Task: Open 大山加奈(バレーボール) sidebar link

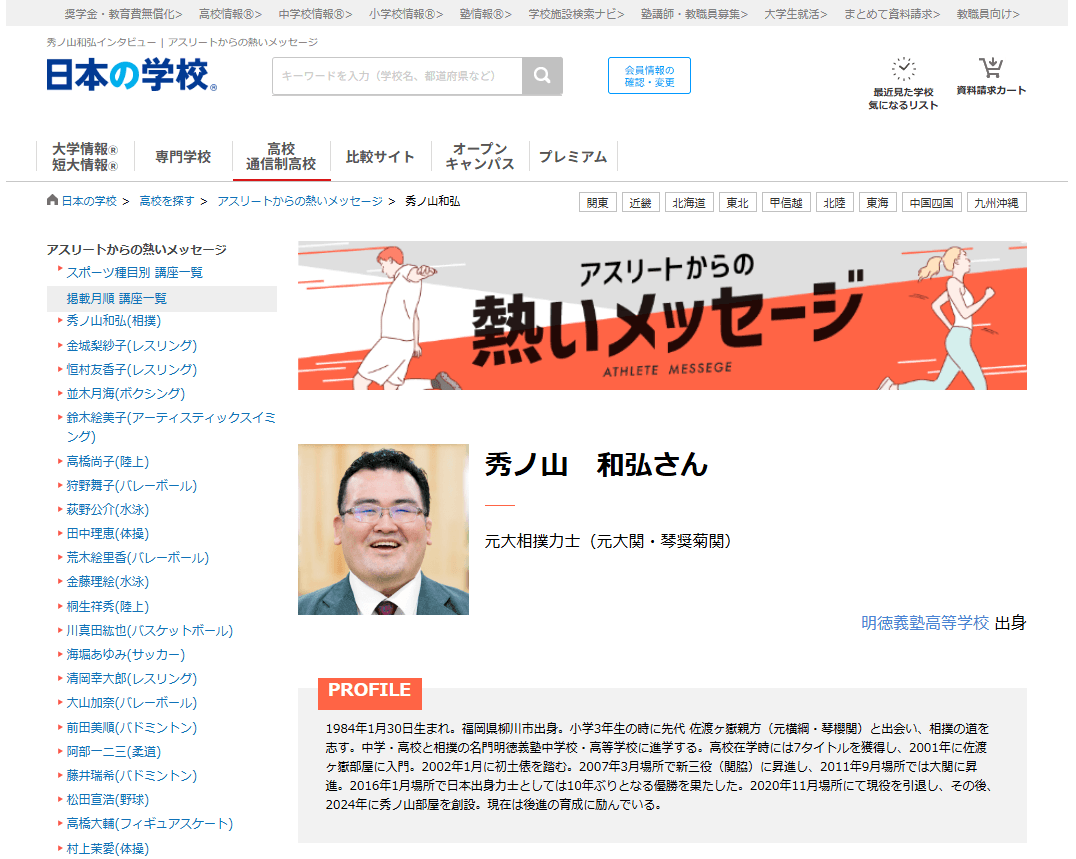Action: point(132,702)
